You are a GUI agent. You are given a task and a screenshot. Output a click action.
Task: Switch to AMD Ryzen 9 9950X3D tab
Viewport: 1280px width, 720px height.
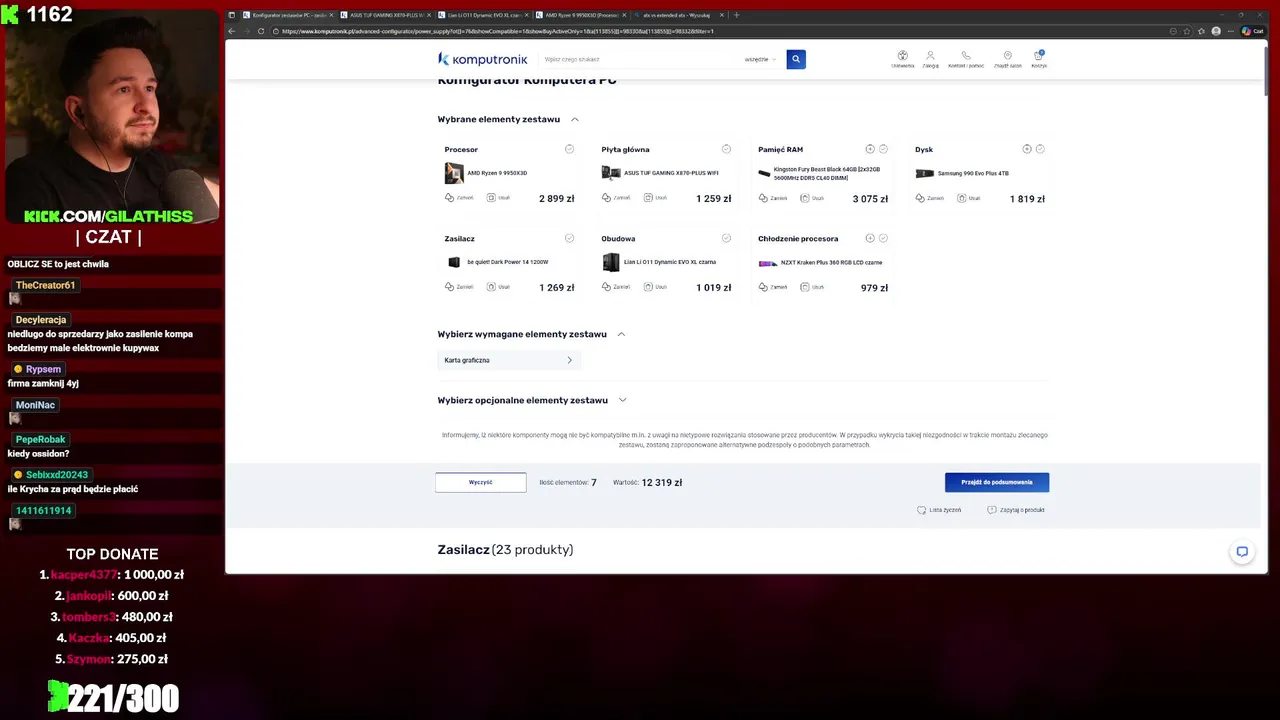click(x=580, y=15)
